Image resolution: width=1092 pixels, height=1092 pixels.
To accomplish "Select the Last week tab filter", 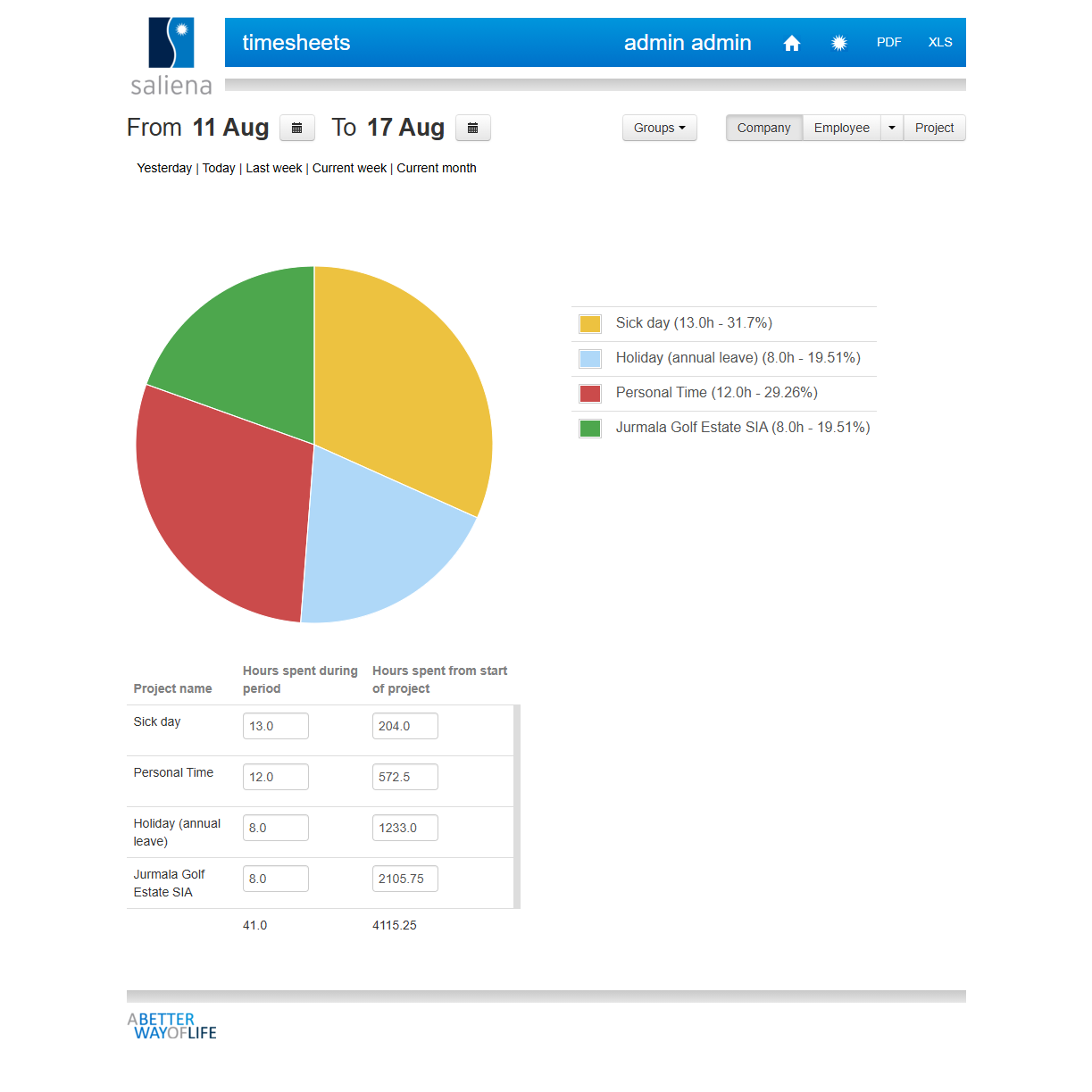I will [x=273, y=168].
